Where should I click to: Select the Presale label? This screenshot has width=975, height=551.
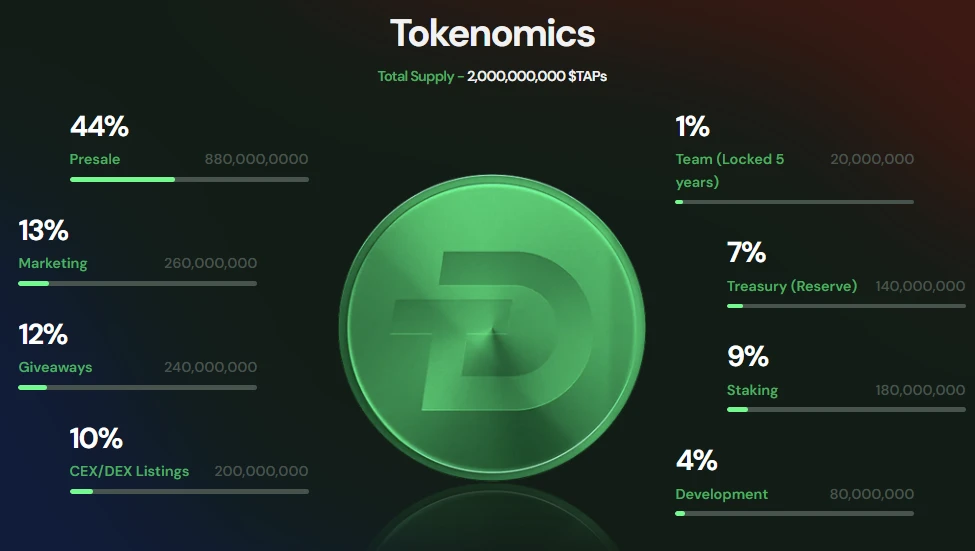tap(95, 159)
